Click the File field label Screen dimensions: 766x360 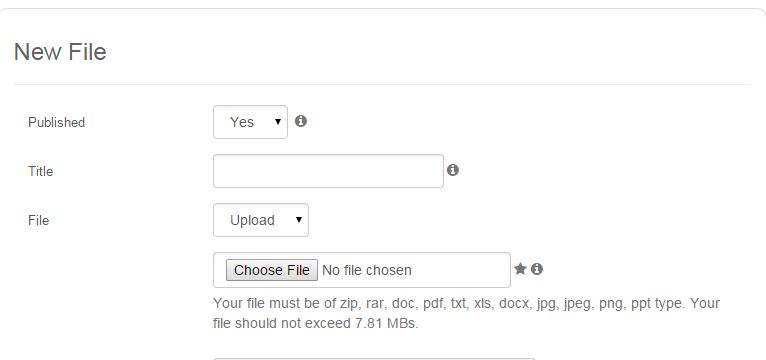pos(39,220)
